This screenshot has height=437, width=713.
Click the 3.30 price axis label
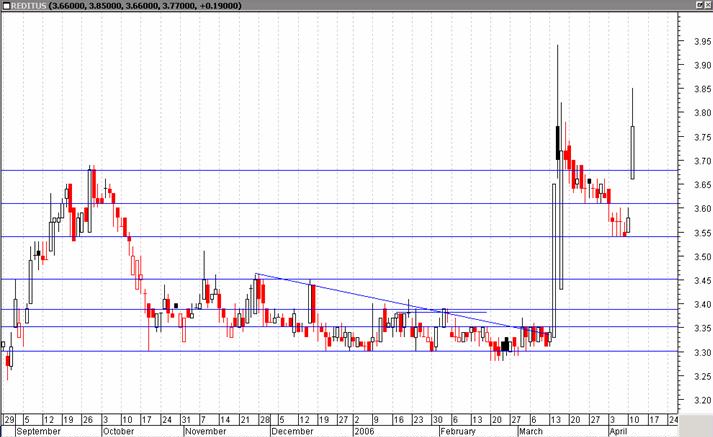click(702, 353)
